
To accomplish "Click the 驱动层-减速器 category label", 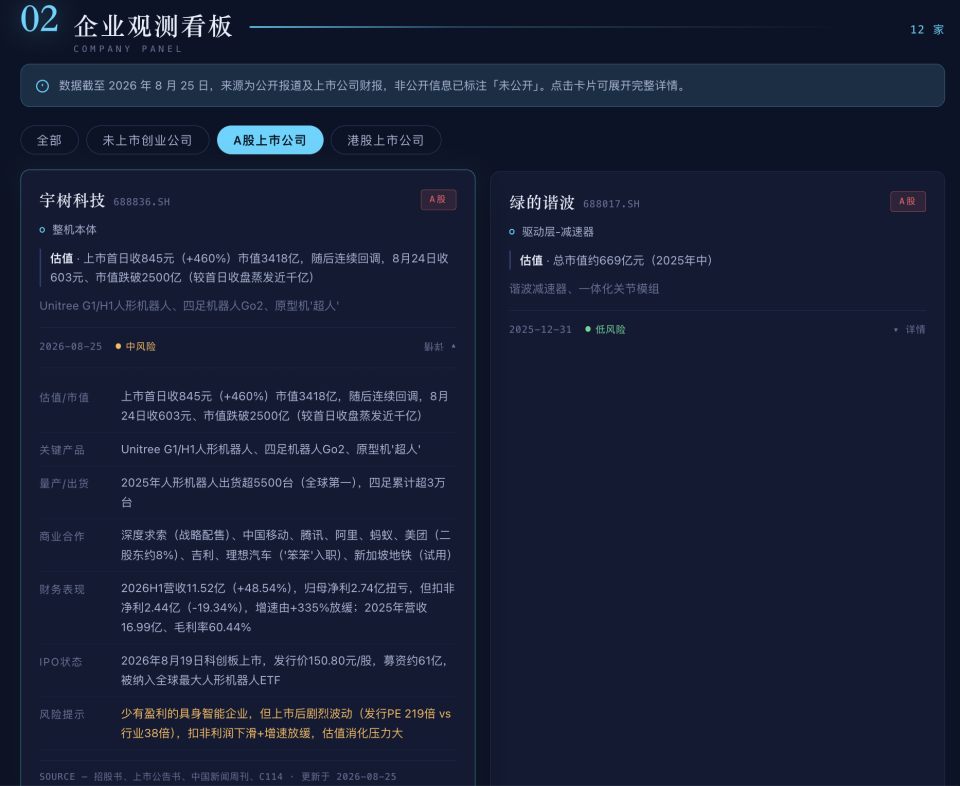I will [x=558, y=232].
